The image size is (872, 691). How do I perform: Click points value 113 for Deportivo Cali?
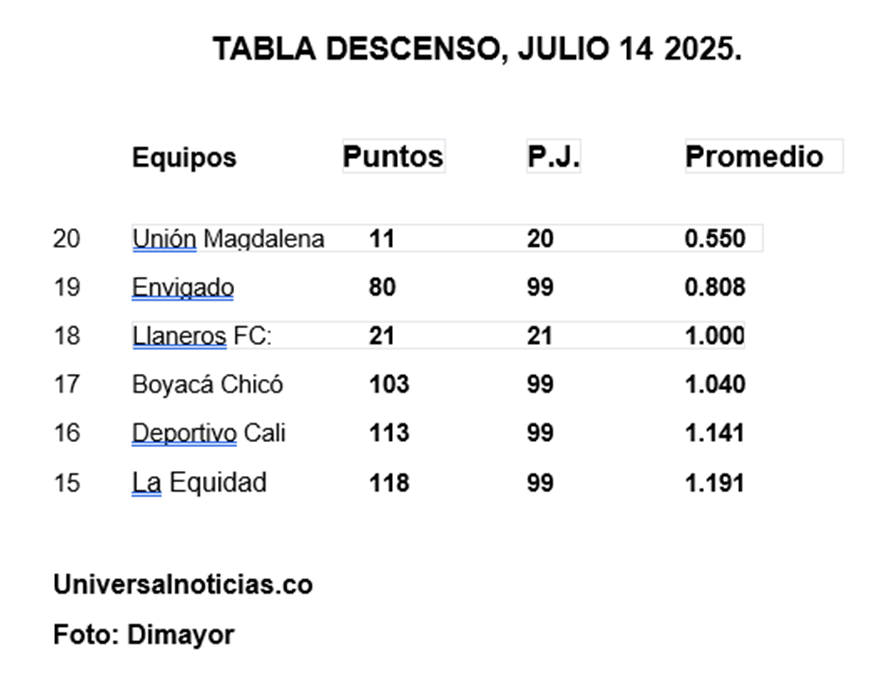click(389, 433)
